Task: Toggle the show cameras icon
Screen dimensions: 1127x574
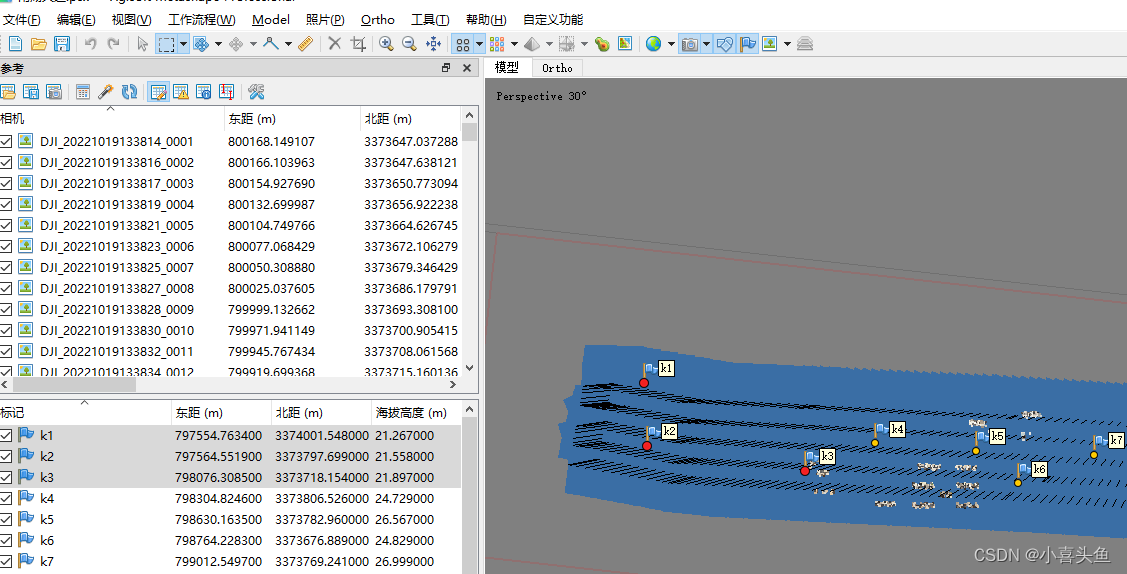Action: tap(689, 45)
